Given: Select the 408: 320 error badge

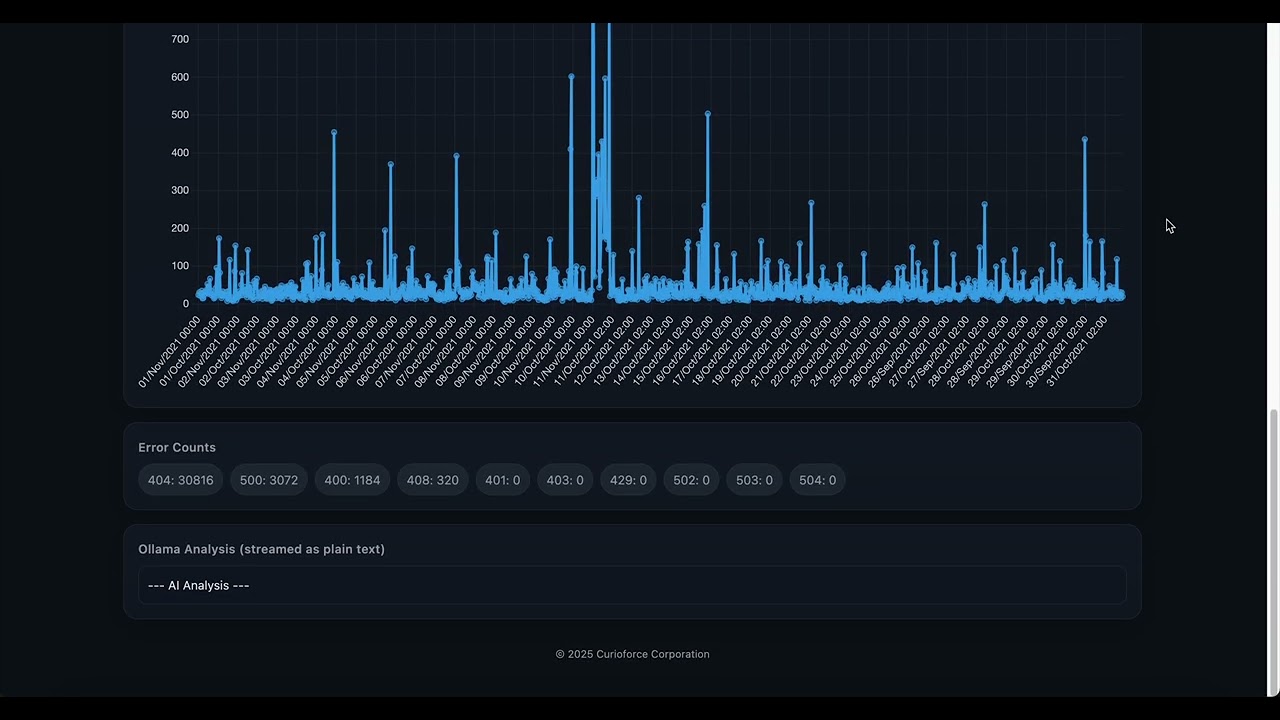Looking at the screenshot, I should pos(433,480).
